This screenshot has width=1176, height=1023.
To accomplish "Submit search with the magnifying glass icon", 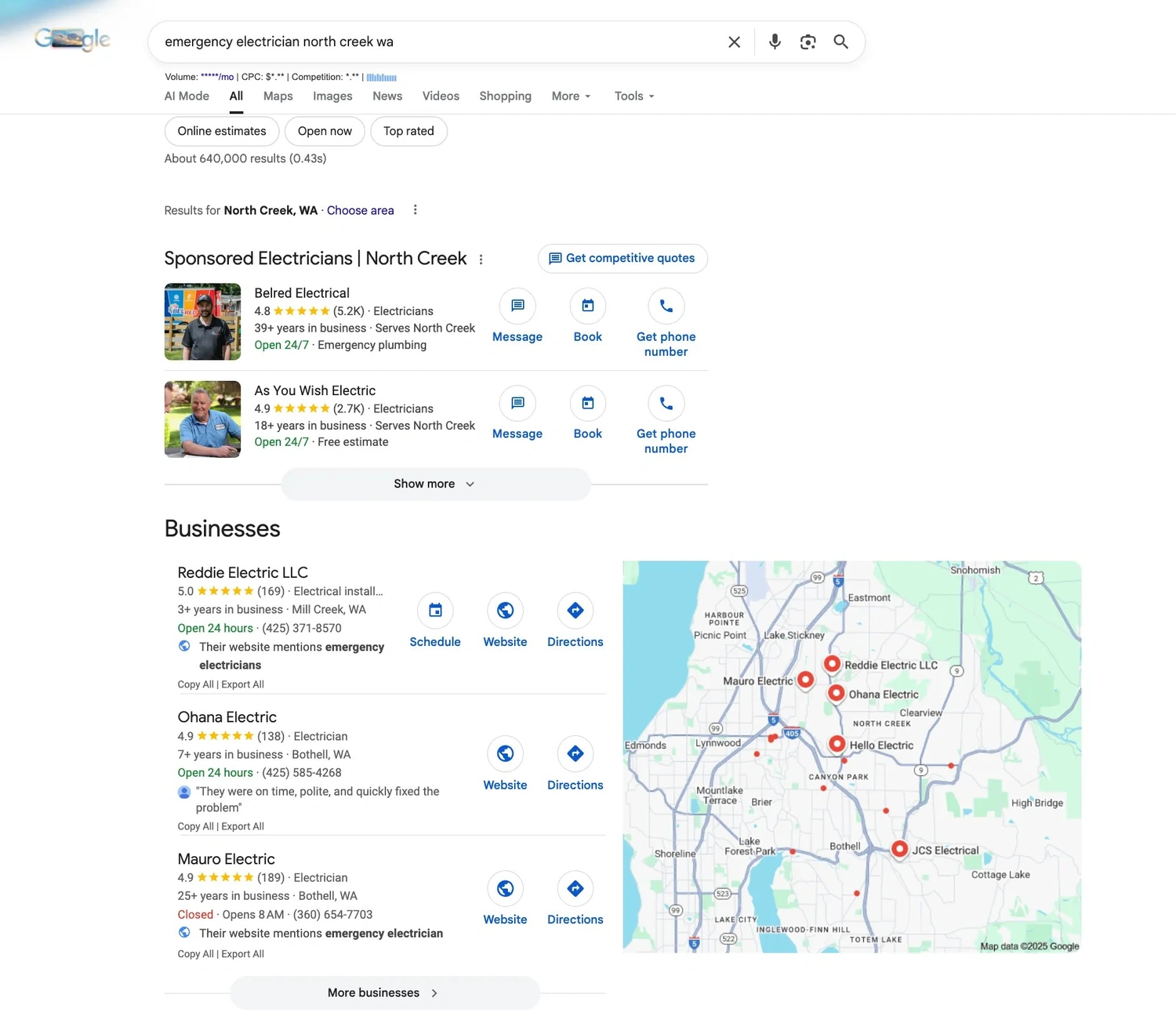I will [840, 42].
